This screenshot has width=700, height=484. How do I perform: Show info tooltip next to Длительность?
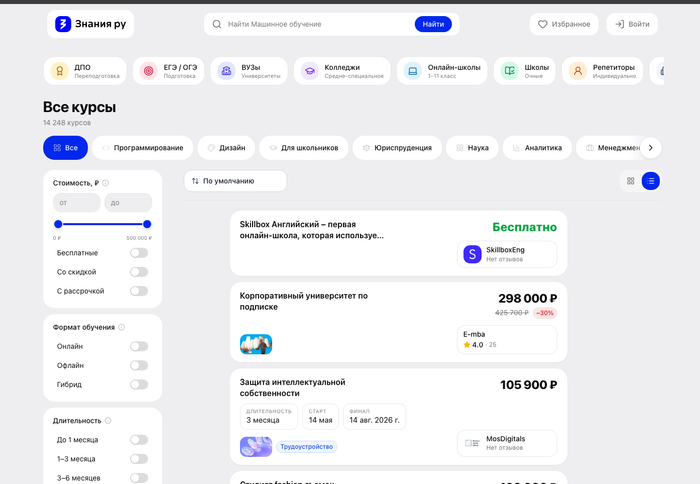point(108,421)
